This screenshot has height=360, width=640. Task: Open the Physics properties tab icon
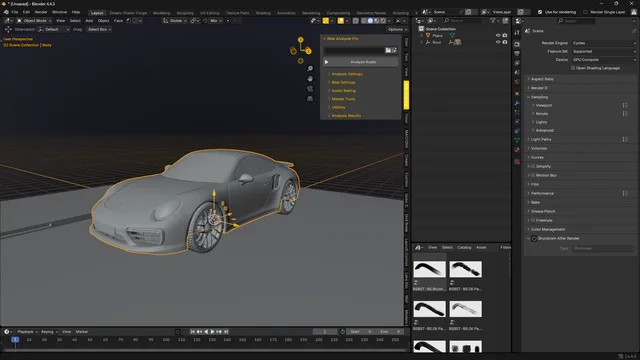click(x=517, y=122)
